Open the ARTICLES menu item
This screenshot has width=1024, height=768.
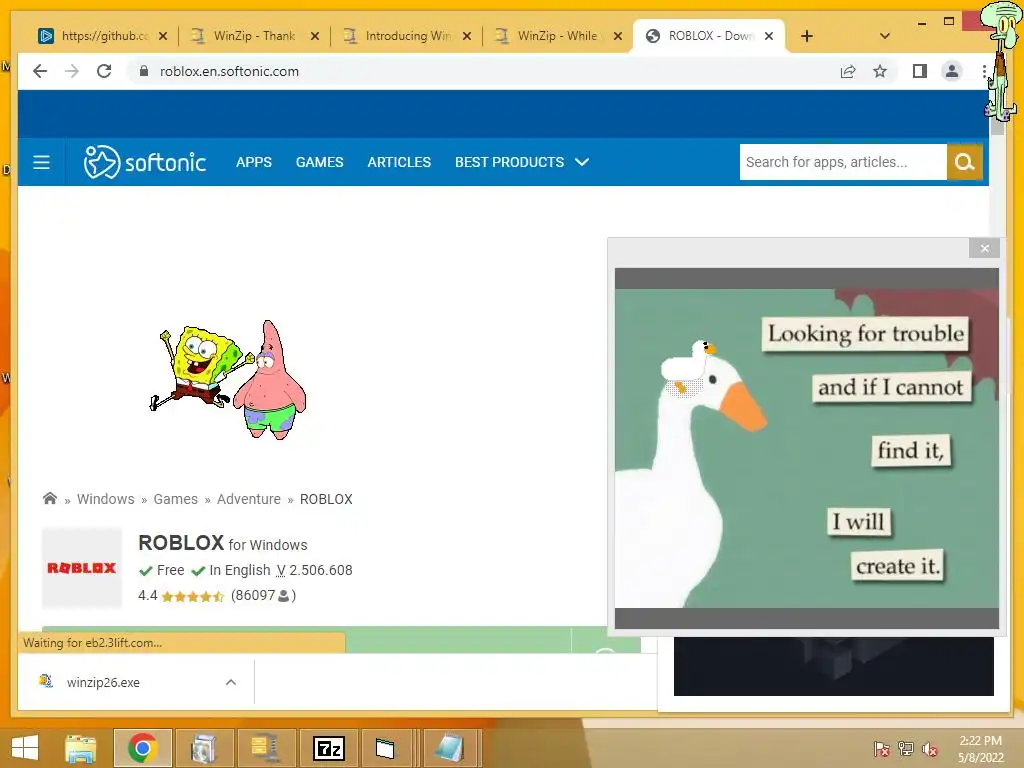[x=399, y=162]
